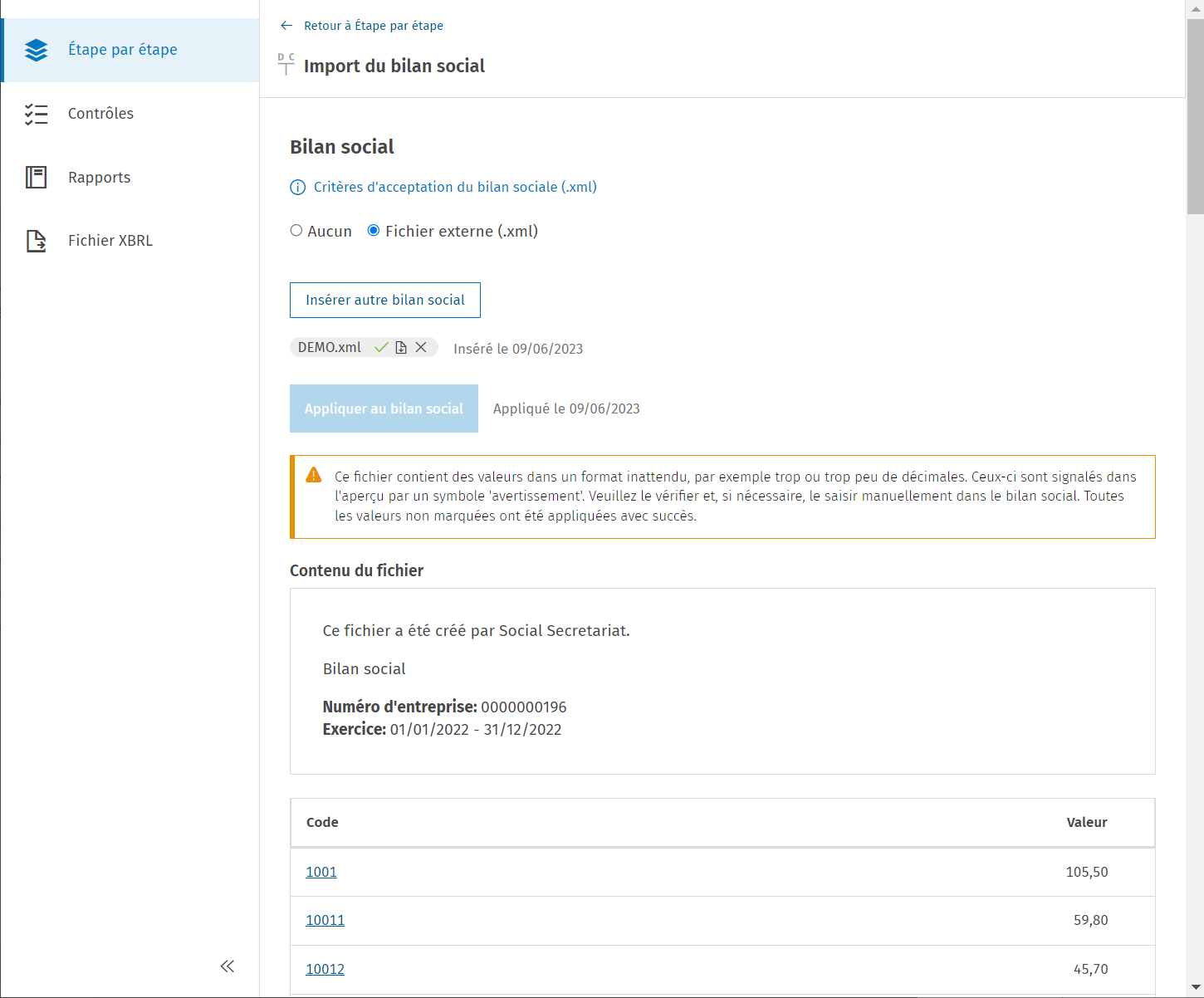Screen dimensions: 1204x998
Task: Click Insérer autre bilan social button
Action: (385, 300)
